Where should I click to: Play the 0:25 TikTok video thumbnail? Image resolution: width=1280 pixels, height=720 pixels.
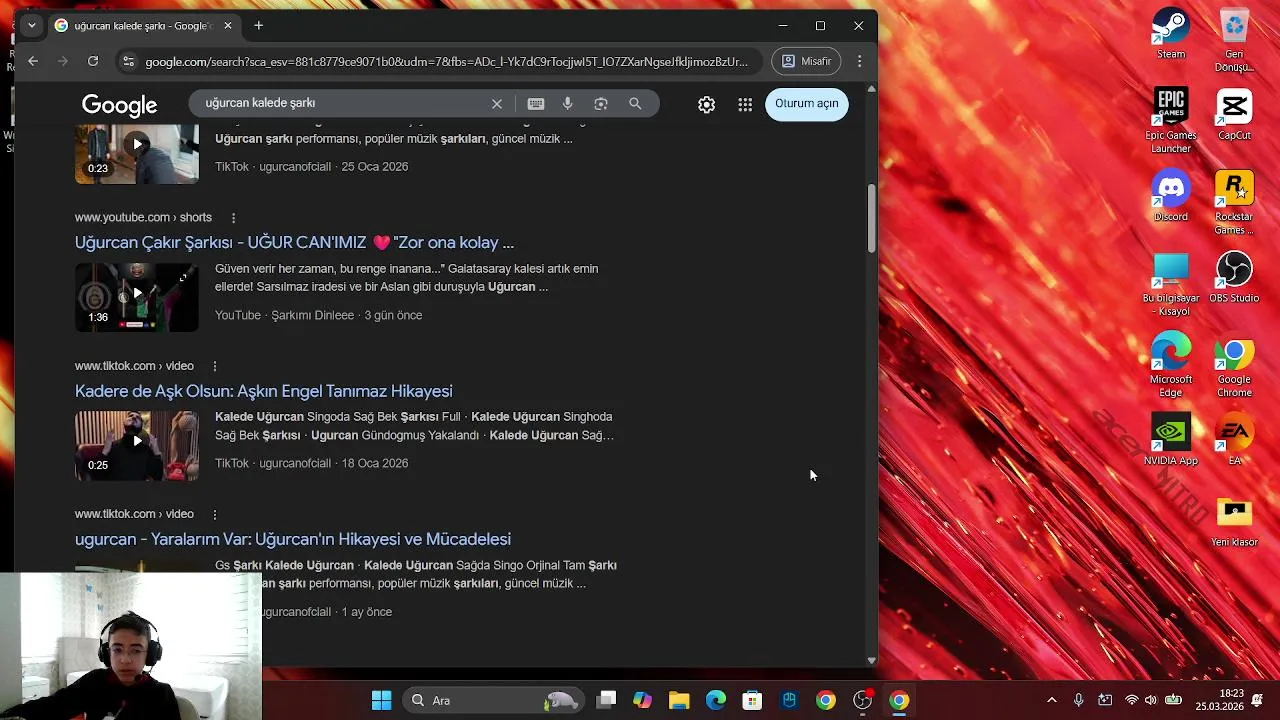click(x=137, y=446)
